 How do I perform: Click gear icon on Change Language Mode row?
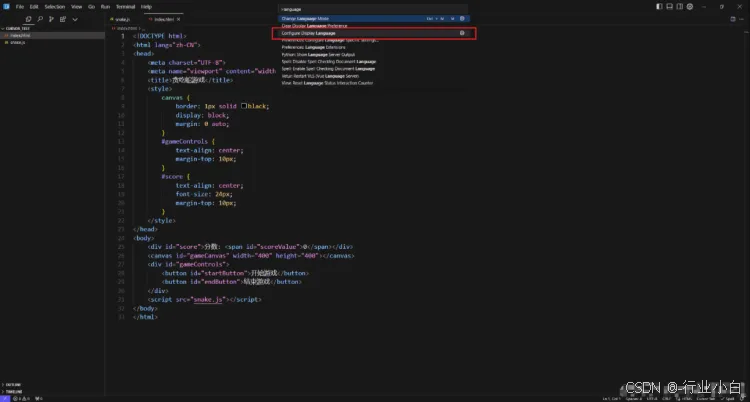point(462,19)
